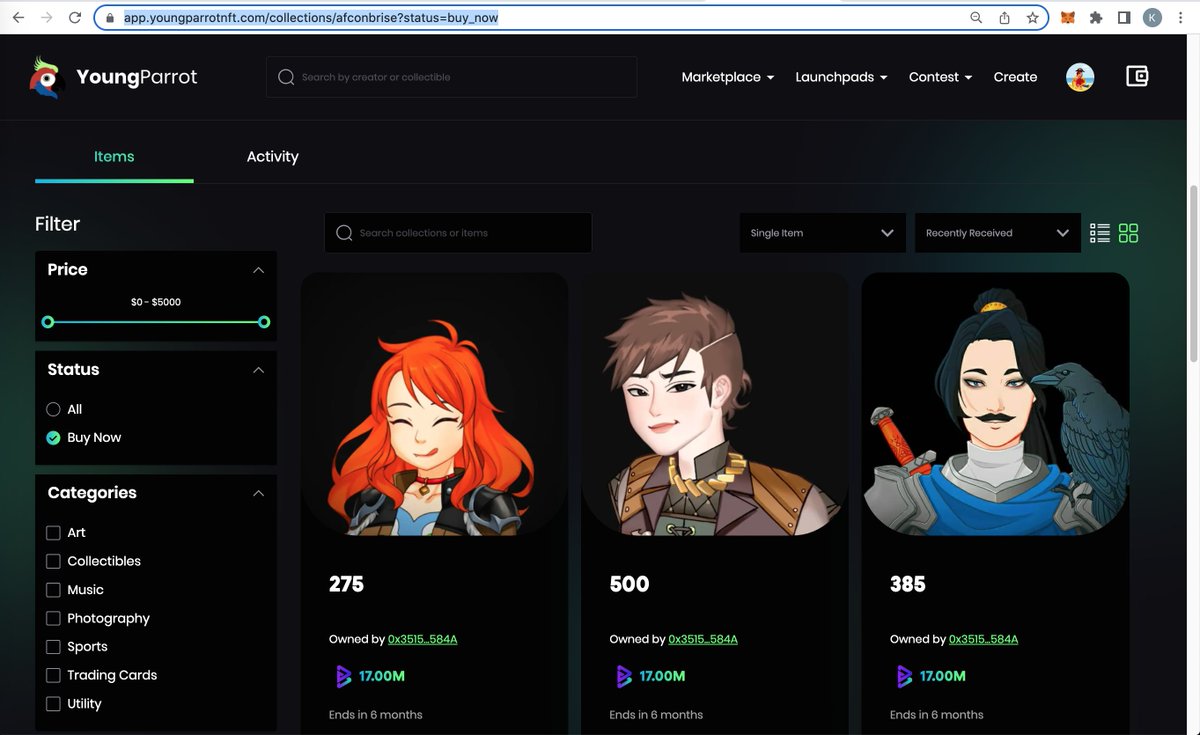The width and height of the screenshot is (1200, 735).
Task: Check the Trading Cards category
Action: pyautogui.click(x=54, y=675)
